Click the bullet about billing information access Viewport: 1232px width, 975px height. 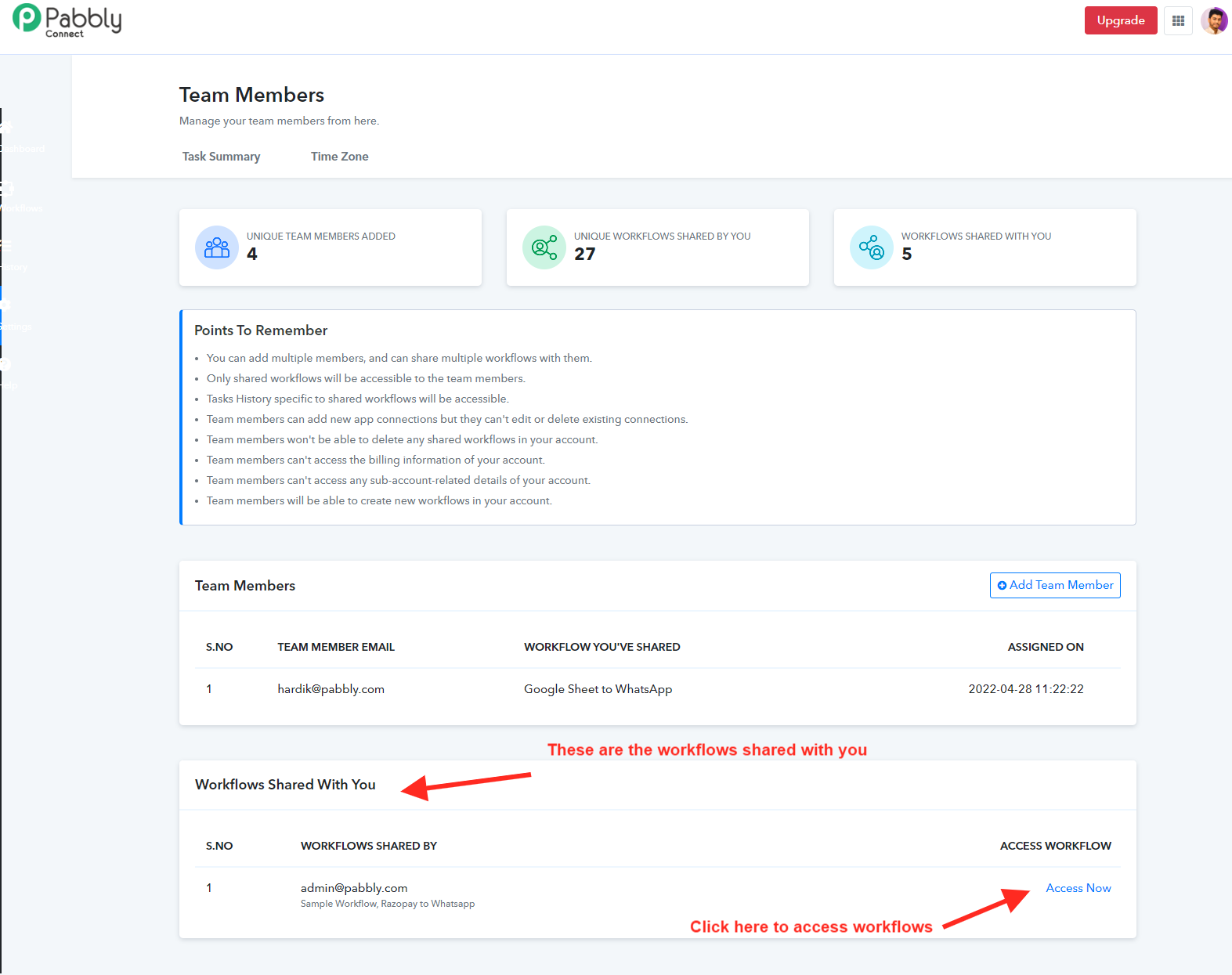(376, 460)
